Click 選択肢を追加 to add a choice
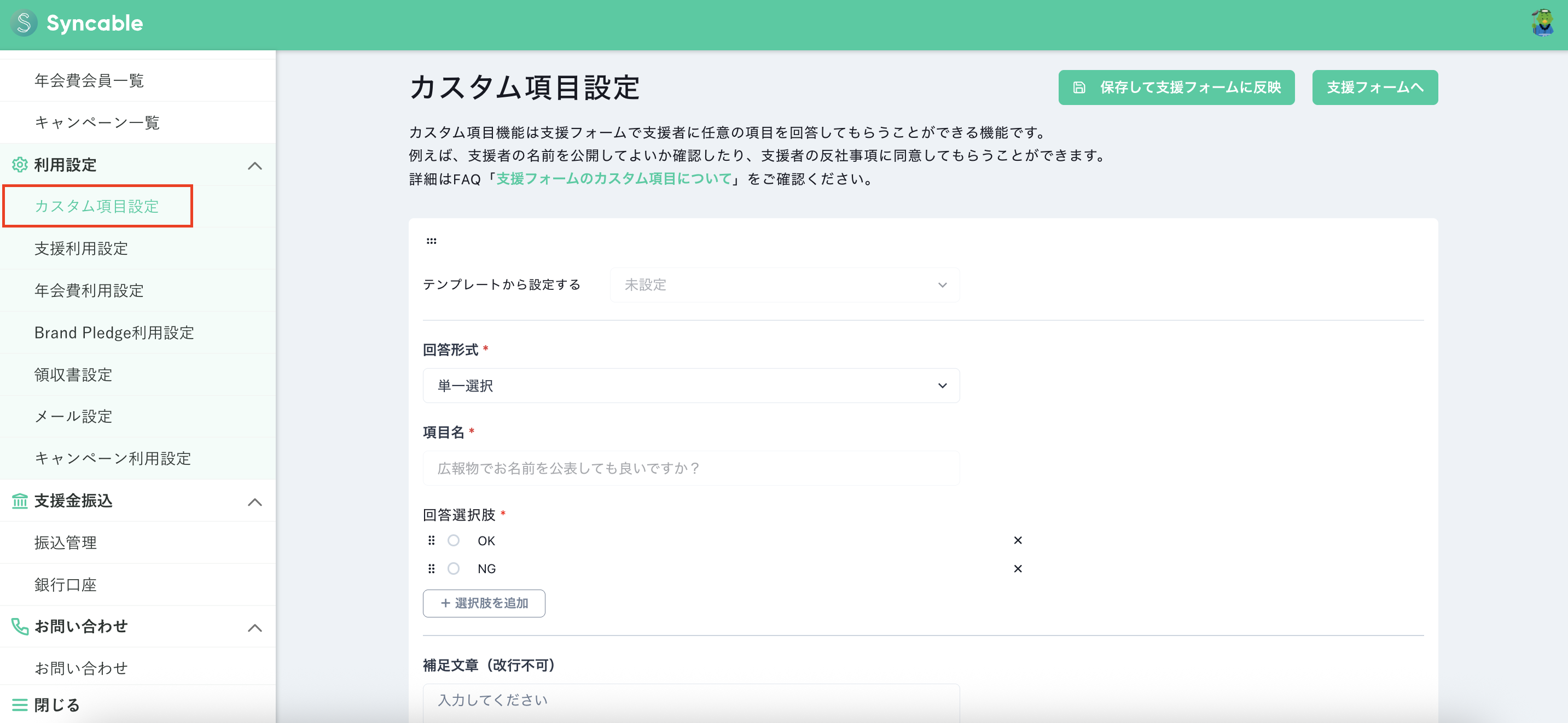The width and height of the screenshot is (1568, 723). [484, 603]
